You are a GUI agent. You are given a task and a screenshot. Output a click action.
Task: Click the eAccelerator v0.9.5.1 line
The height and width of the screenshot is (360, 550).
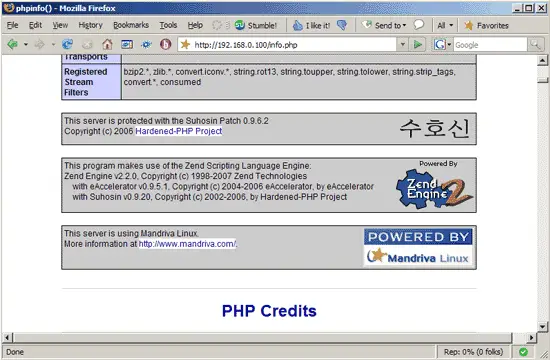click(223, 186)
